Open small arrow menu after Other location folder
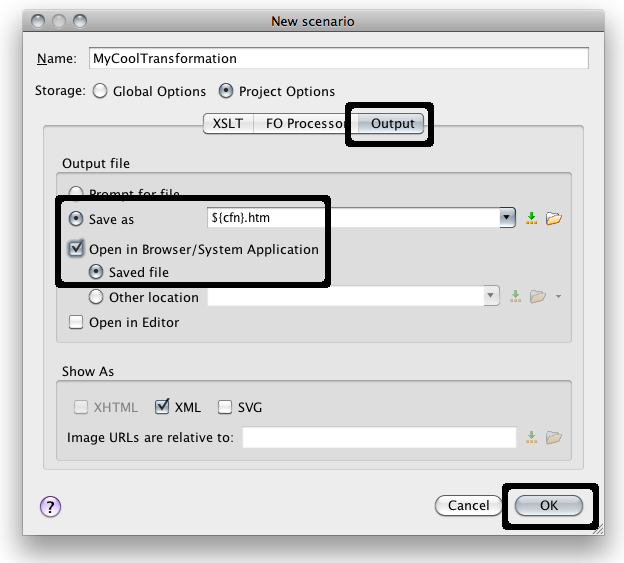Screen dimensions: 624x563 [x=557, y=297]
